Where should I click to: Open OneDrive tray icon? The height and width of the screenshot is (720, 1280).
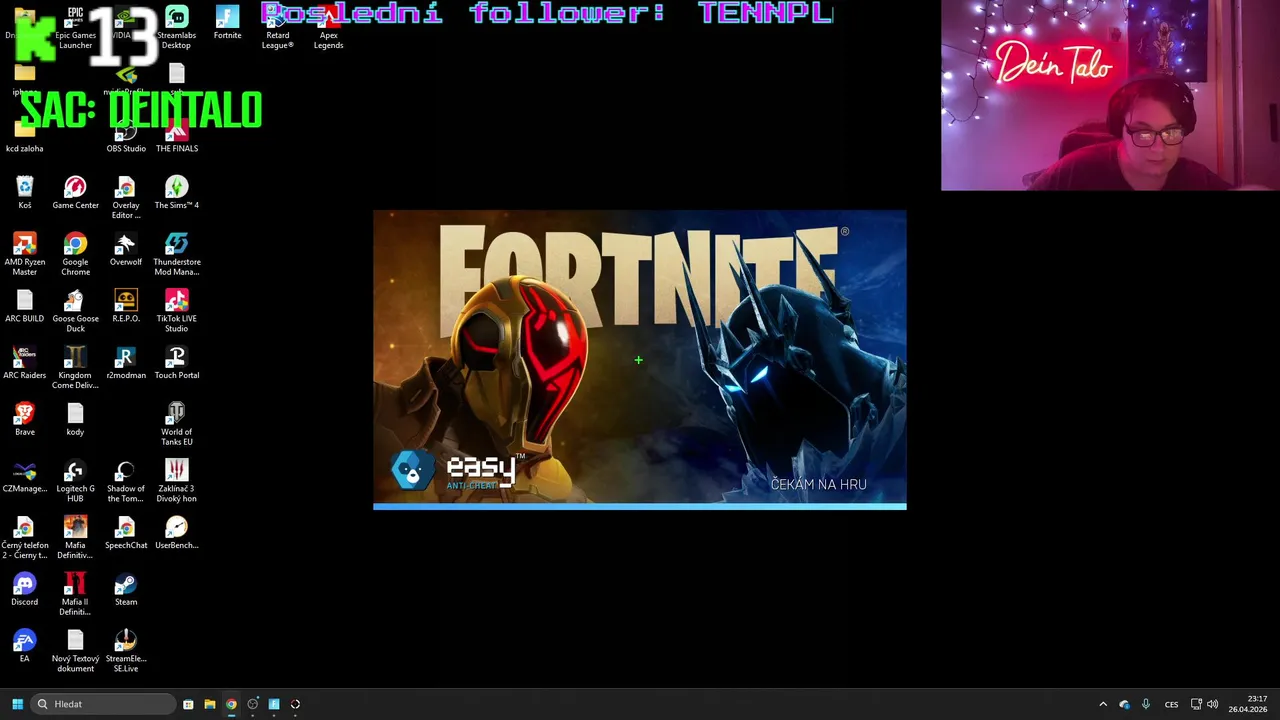1124,704
